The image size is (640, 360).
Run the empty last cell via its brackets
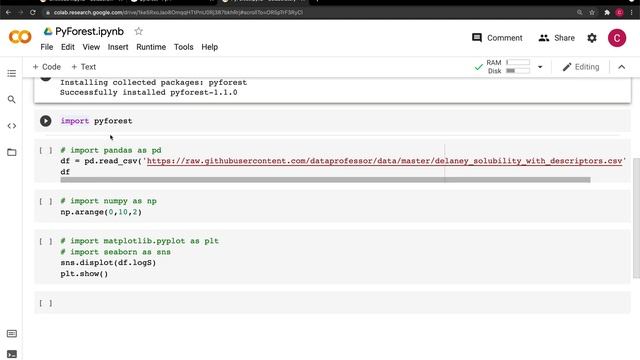pos(46,303)
